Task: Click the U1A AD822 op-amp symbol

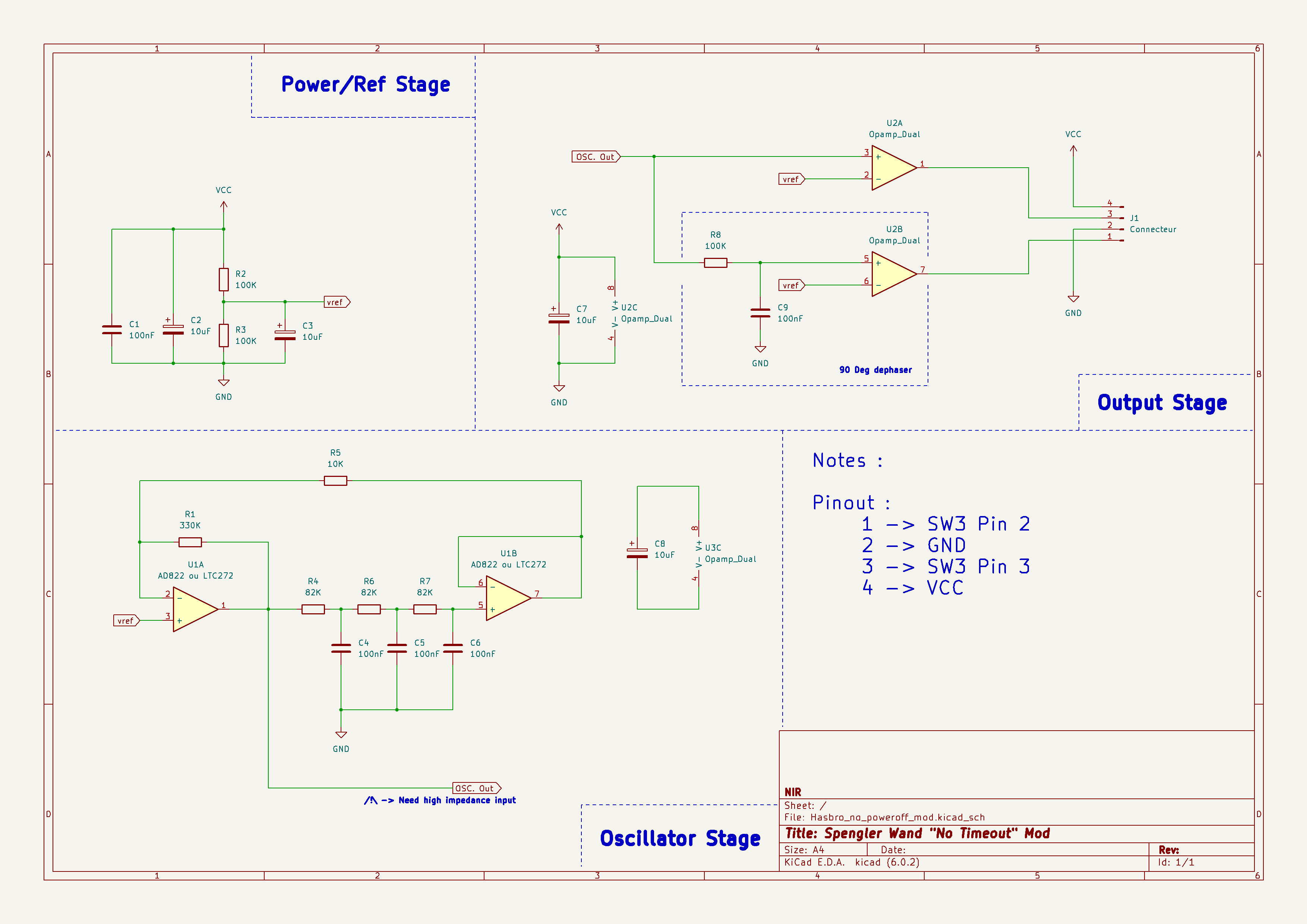Action: 193,610
